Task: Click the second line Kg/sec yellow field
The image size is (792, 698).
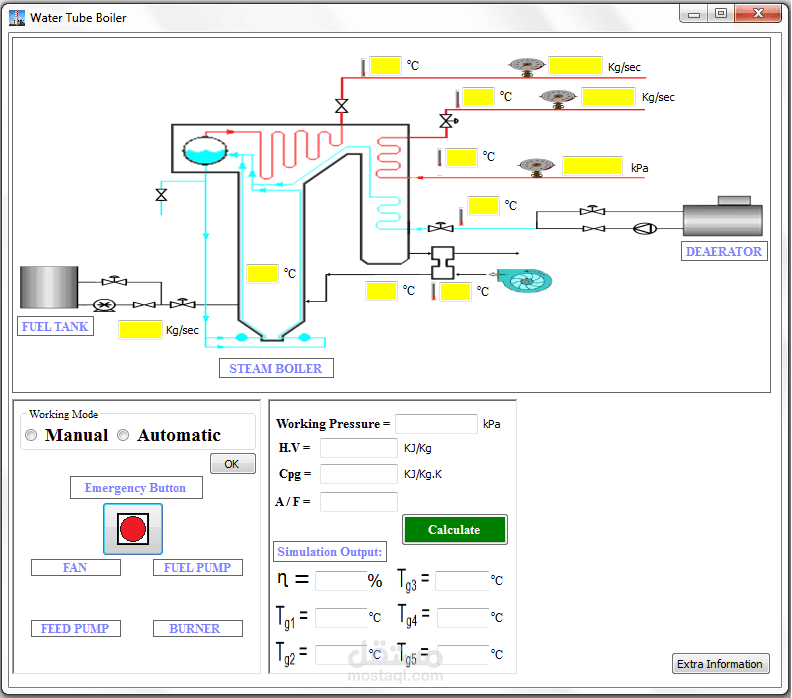Action: [608, 96]
